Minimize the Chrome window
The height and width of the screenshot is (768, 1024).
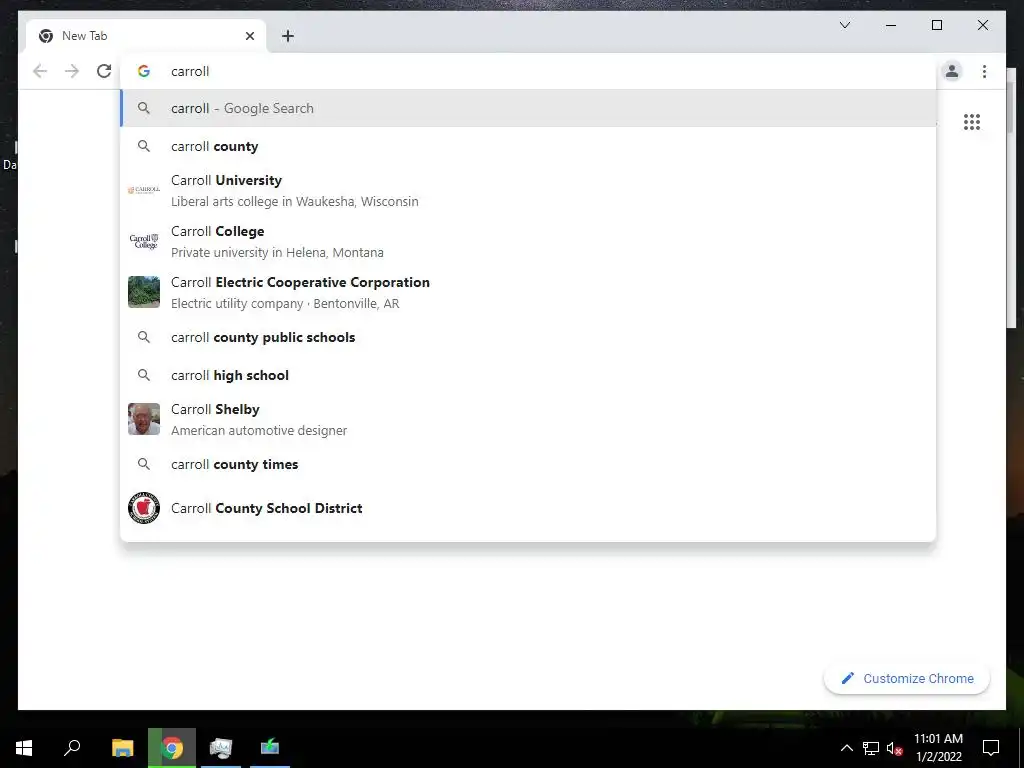click(891, 25)
